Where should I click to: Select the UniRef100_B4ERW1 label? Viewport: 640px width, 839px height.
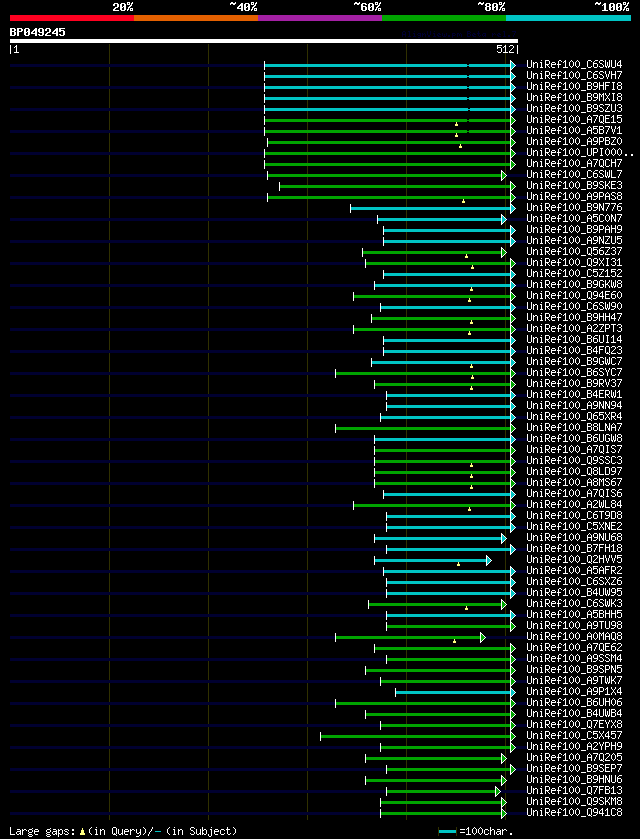point(574,395)
